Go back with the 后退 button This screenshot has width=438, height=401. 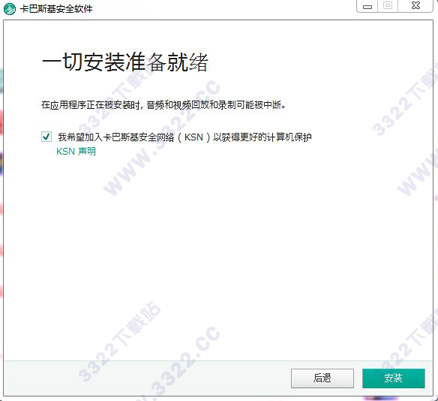click(x=322, y=378)
